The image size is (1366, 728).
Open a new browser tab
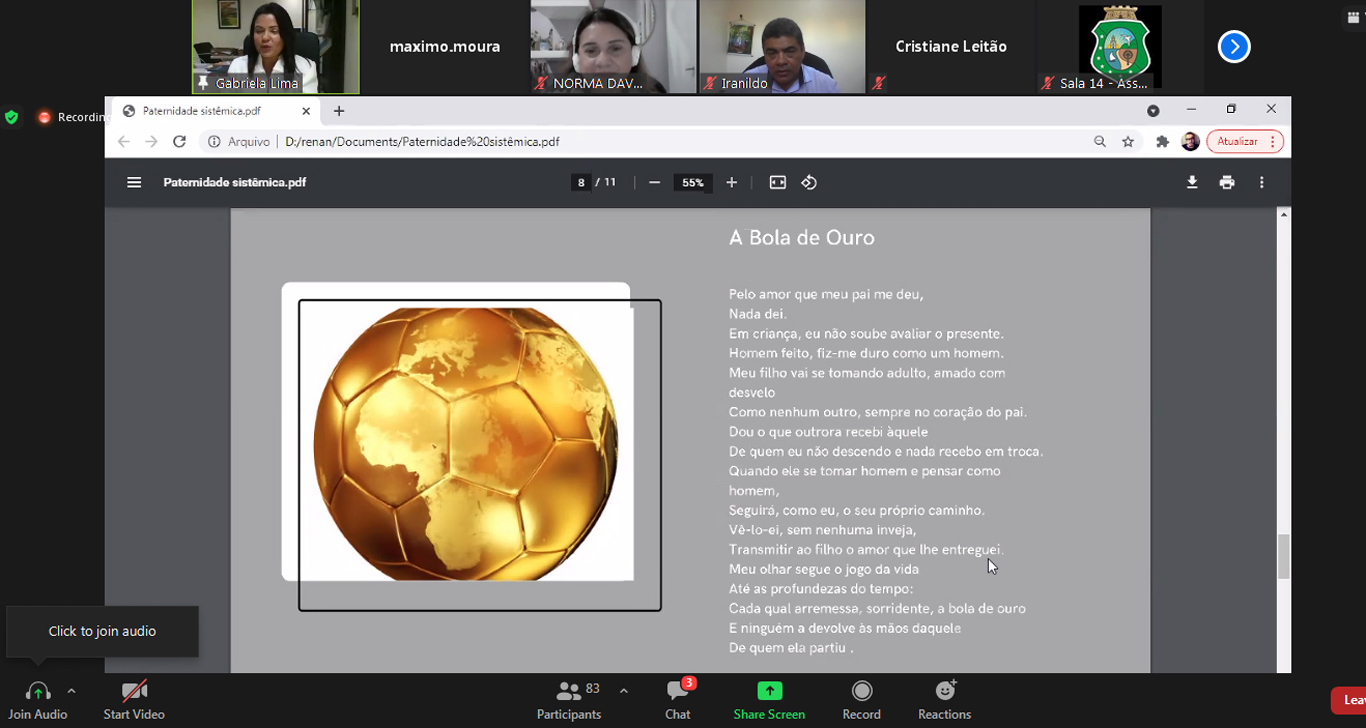tap(339, 111)
